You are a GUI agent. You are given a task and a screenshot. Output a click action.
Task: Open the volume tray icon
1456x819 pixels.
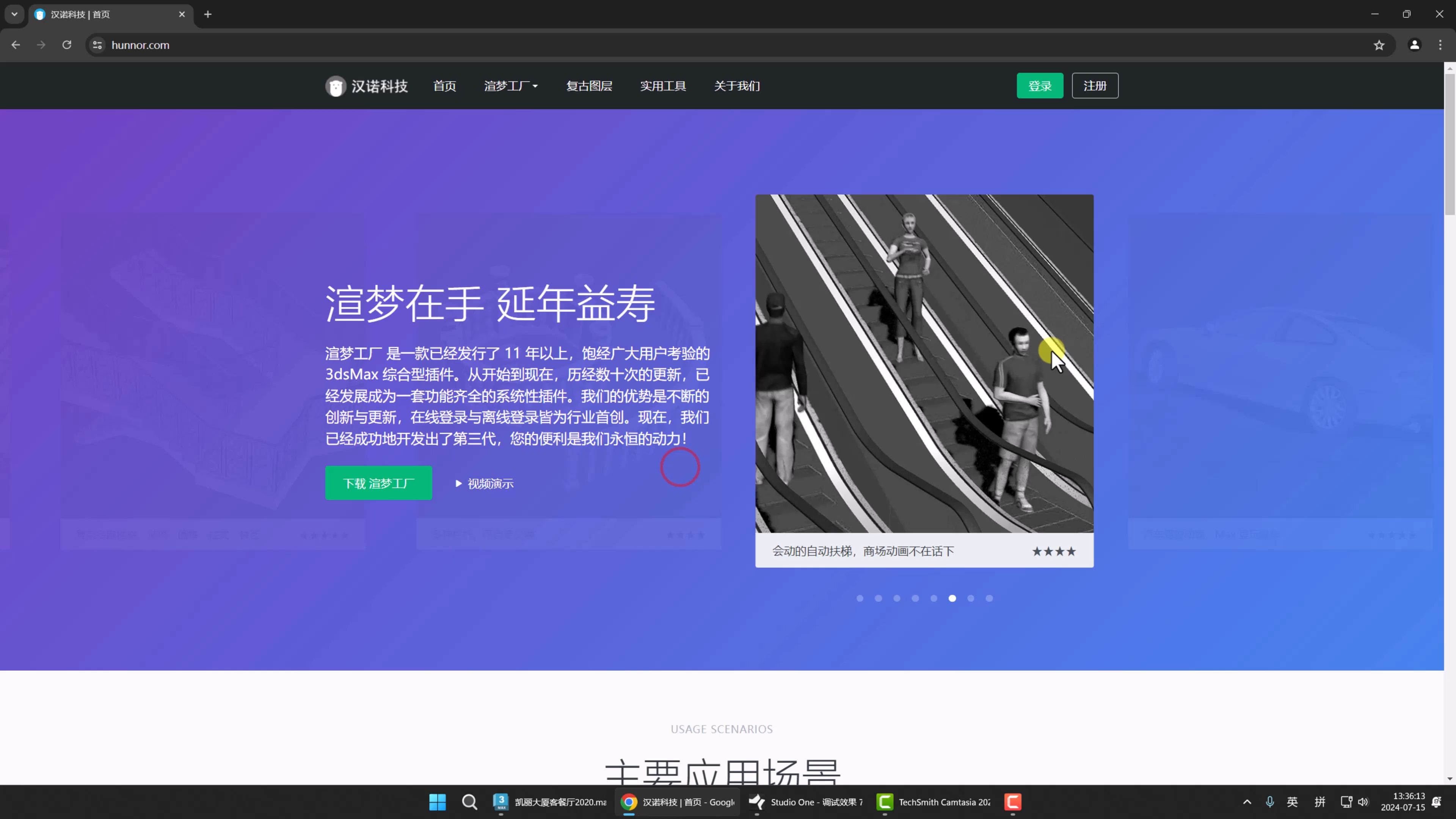pyautogui.click(x=1363, y=802)
